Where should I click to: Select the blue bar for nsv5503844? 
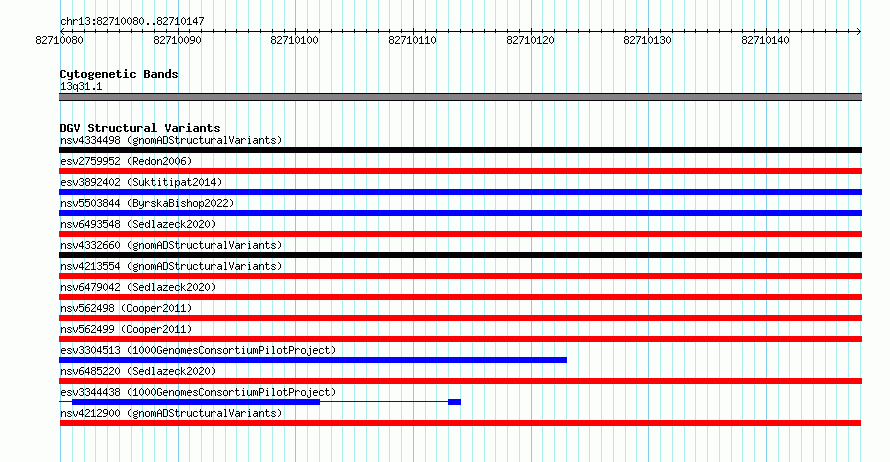[460, 213]
